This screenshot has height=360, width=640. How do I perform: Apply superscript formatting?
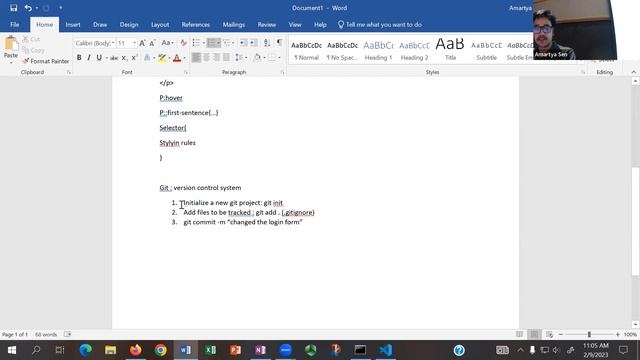(x=134, y=58)
